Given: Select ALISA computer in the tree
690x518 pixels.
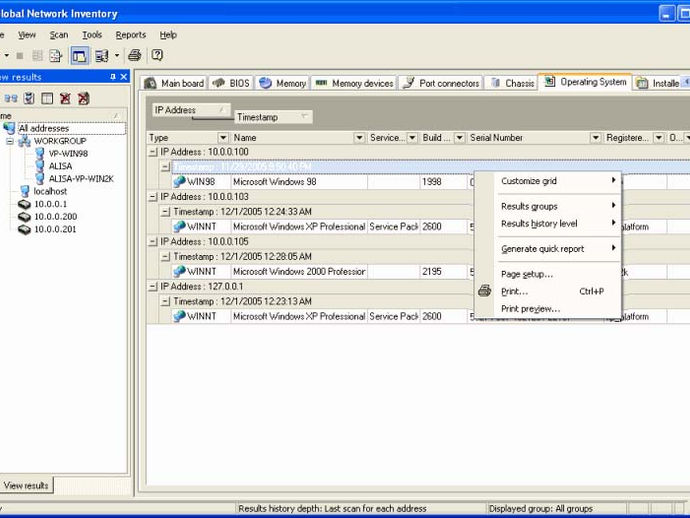Looking at the screenshot, I should coord(60,166).
